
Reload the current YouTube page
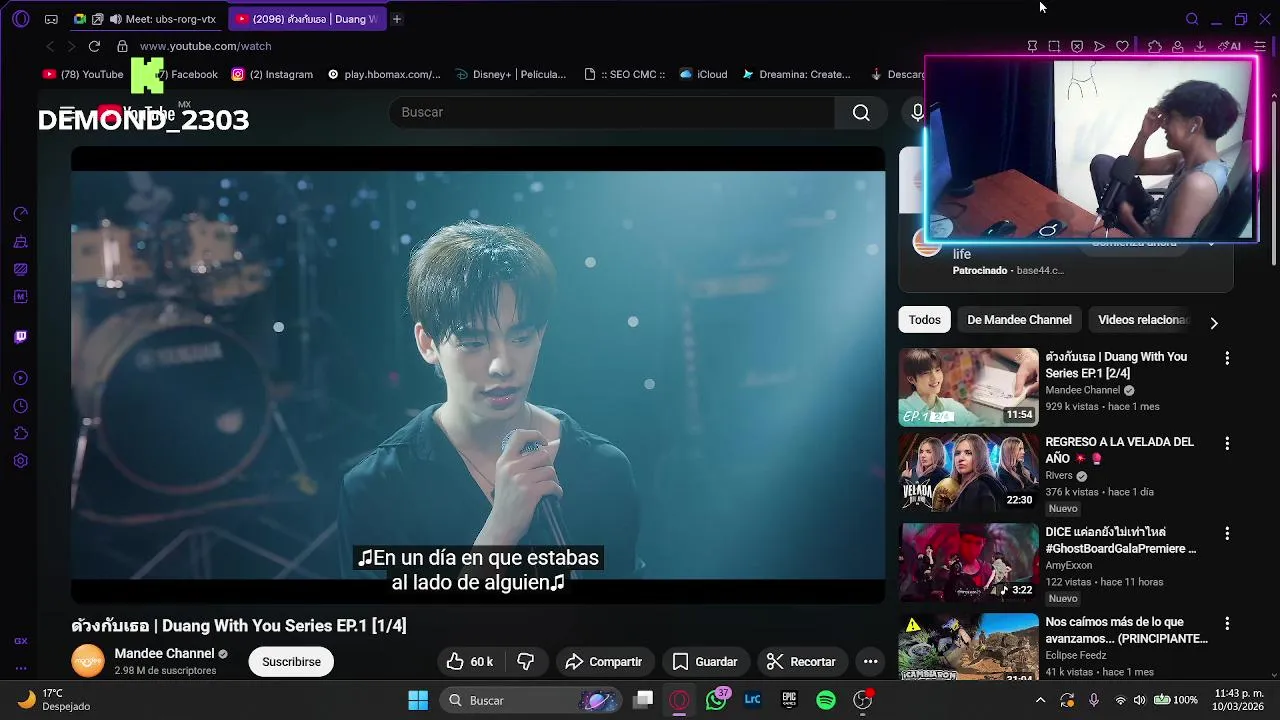(x=94, y=46)
